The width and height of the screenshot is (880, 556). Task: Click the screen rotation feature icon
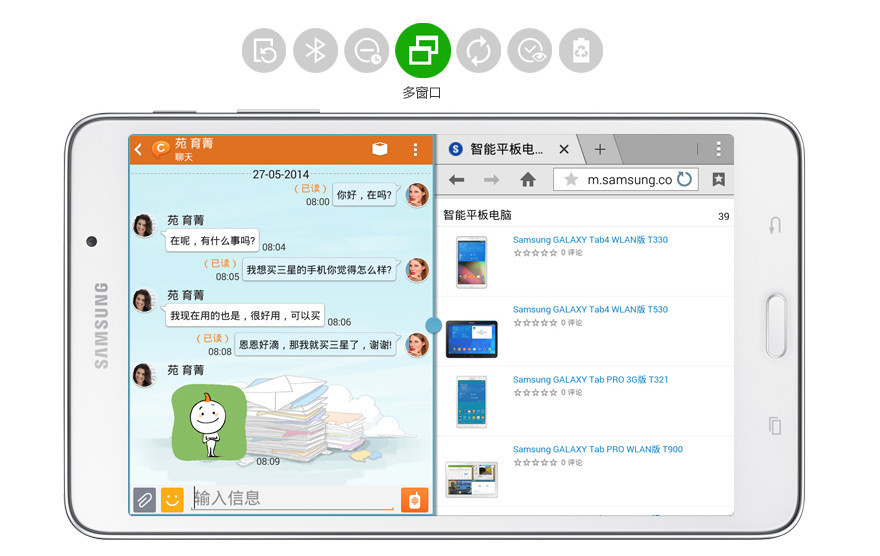264,51
